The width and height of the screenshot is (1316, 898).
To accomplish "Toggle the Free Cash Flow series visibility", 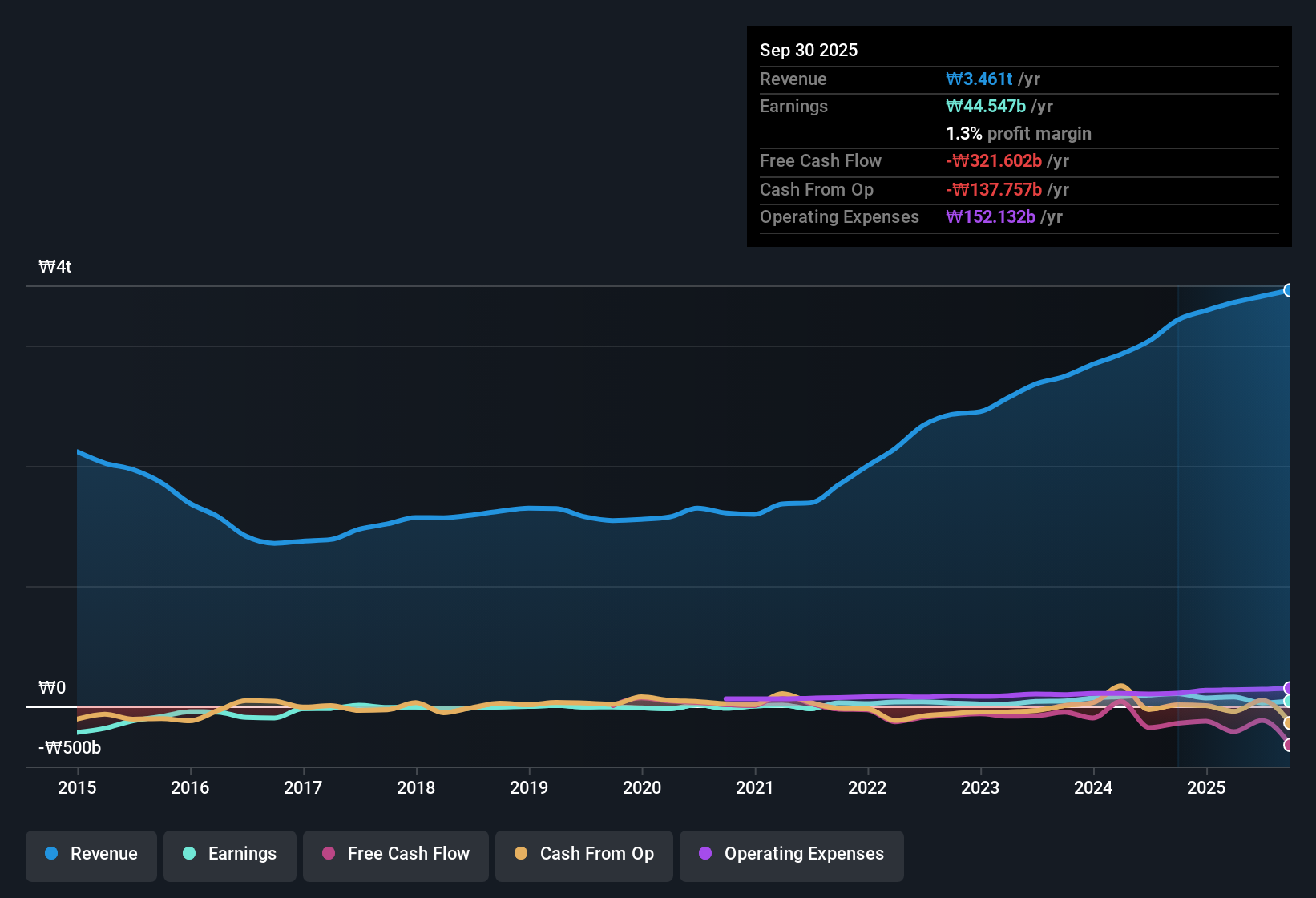I will click(x=395, y=854).
